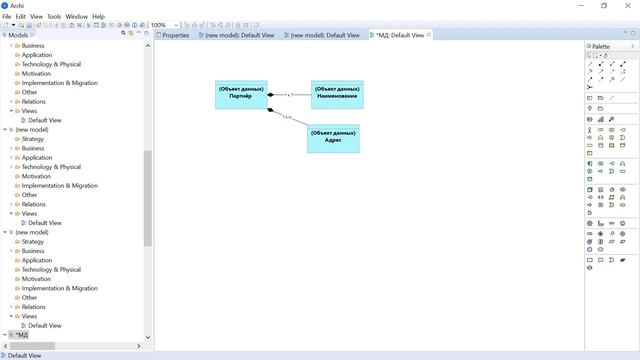Open the Window menu
640x360 pixels.
tap(76, 16)
